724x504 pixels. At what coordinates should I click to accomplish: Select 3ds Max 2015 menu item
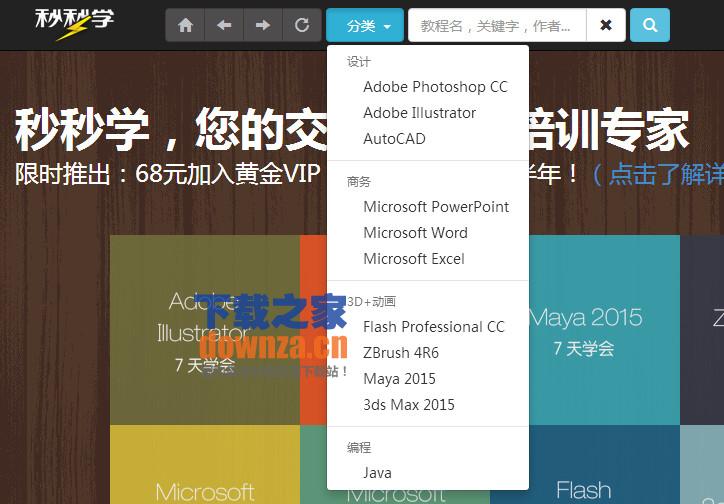428,404
